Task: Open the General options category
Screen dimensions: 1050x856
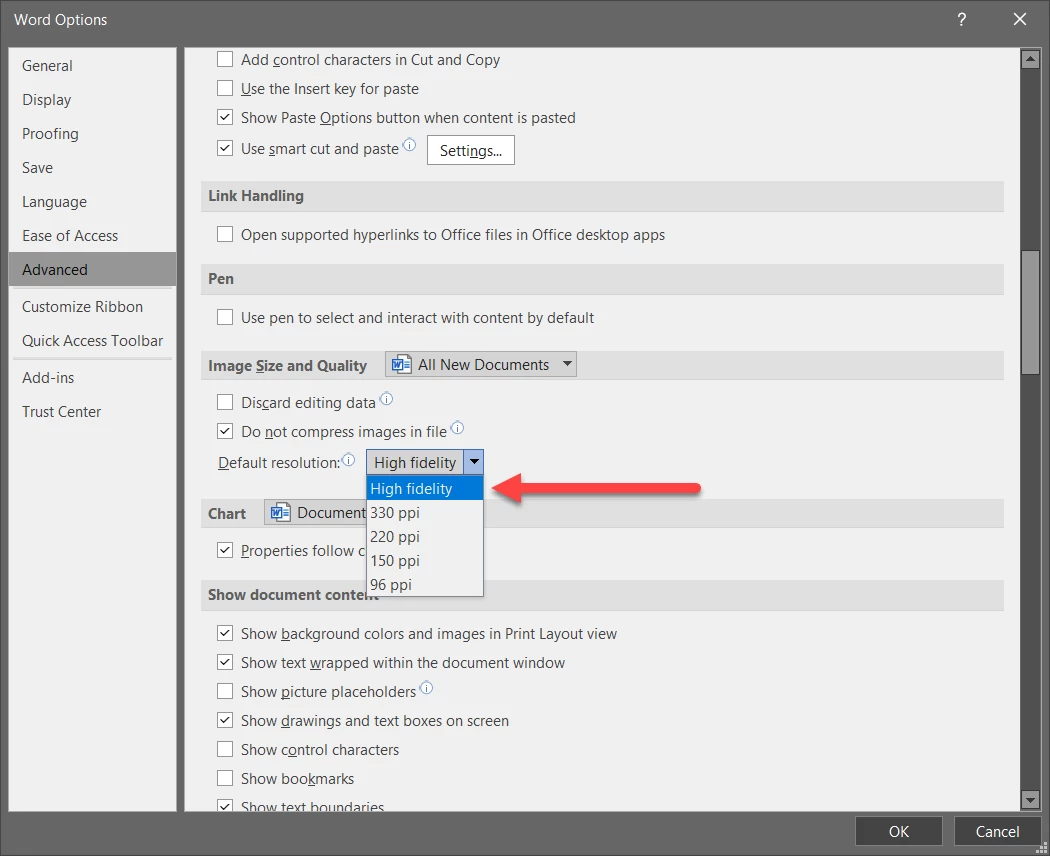Action: point(92,66)
